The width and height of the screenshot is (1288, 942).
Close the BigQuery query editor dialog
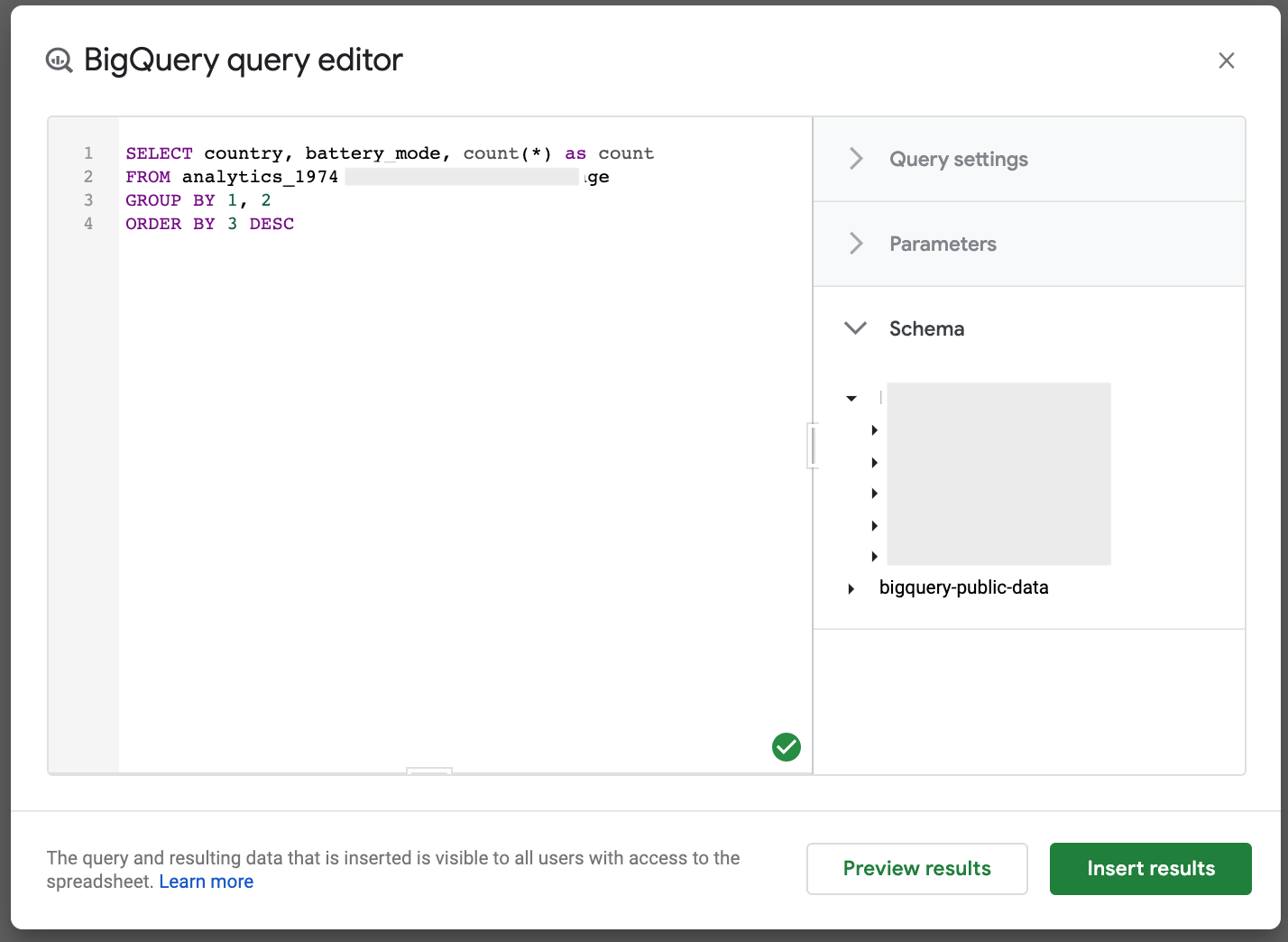(x=1226, y=60)
